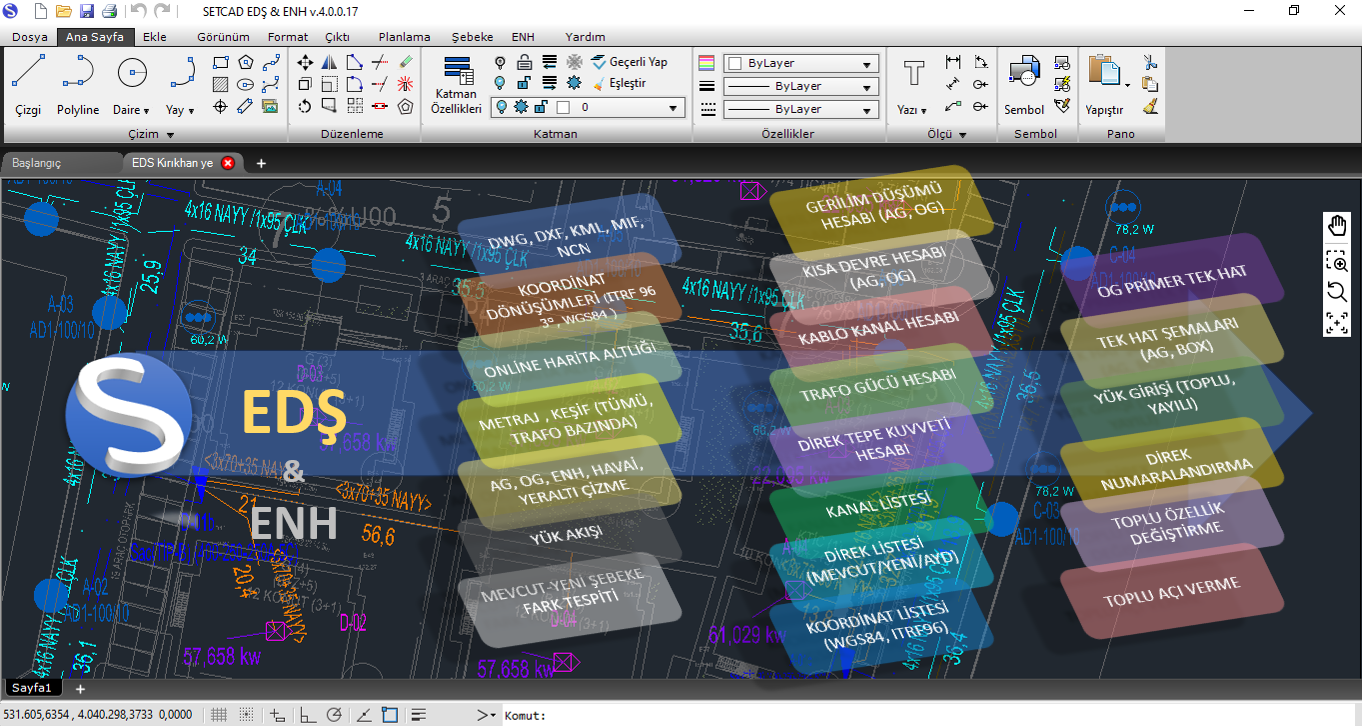Pick the Daire circle tool icon

point(132,73)
